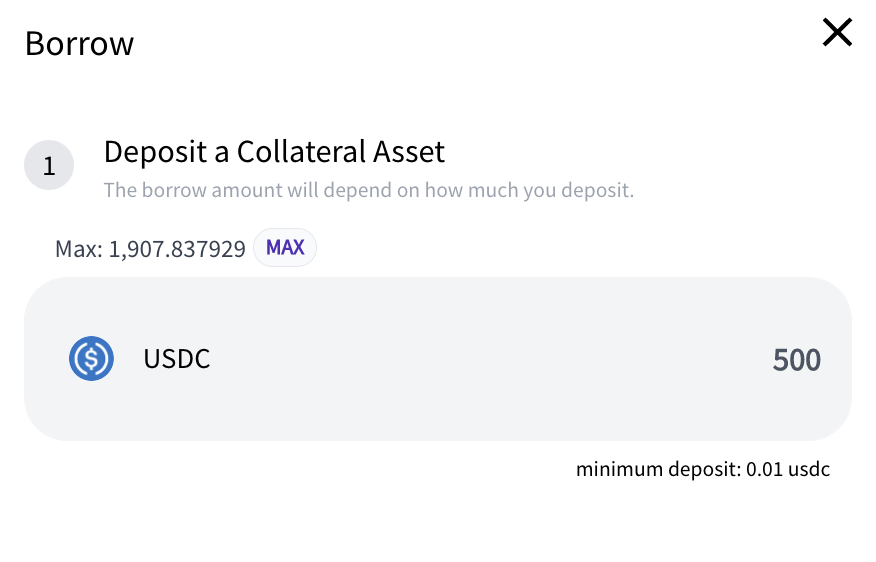Click the borrow amount description subtitle
The image size is (876, 562).
pyautogui.click(x=369, y=190)
